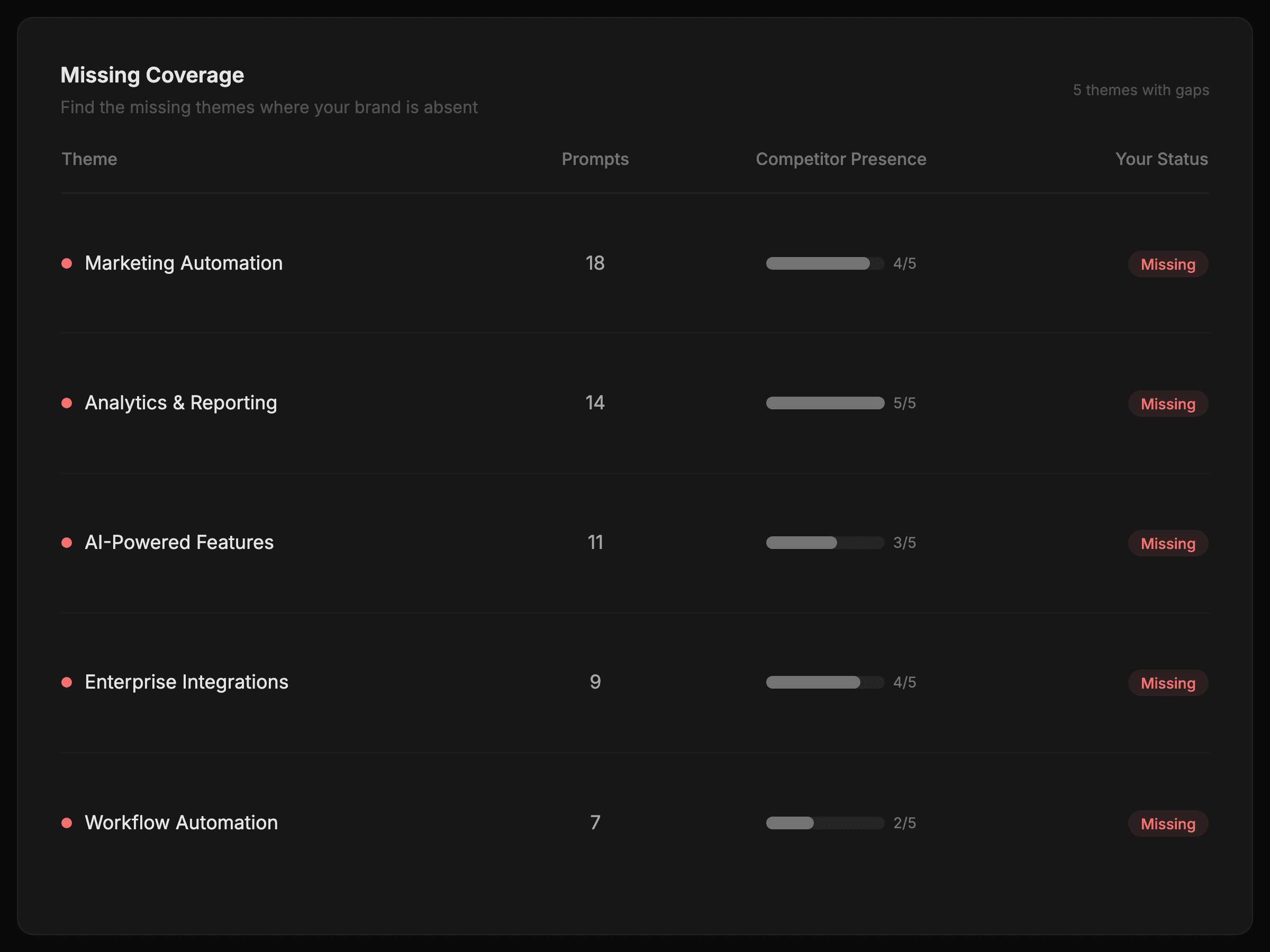Click Missing badge for AI-Powered Features
The image size is (1270, 952).
click(1167, 543)
